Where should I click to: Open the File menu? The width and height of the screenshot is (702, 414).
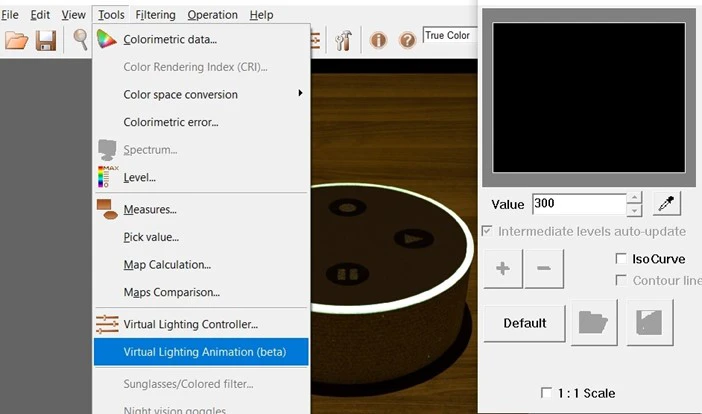click(x=9, y=15)
